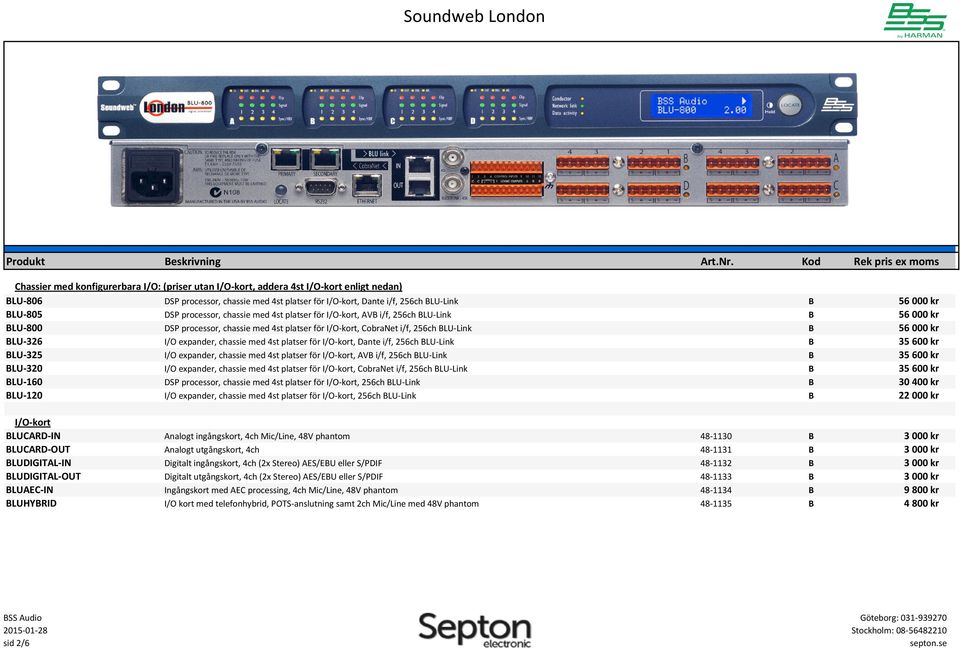
Task: Click the BLU-806 price 56 000 kr
Action: point(918,301)
